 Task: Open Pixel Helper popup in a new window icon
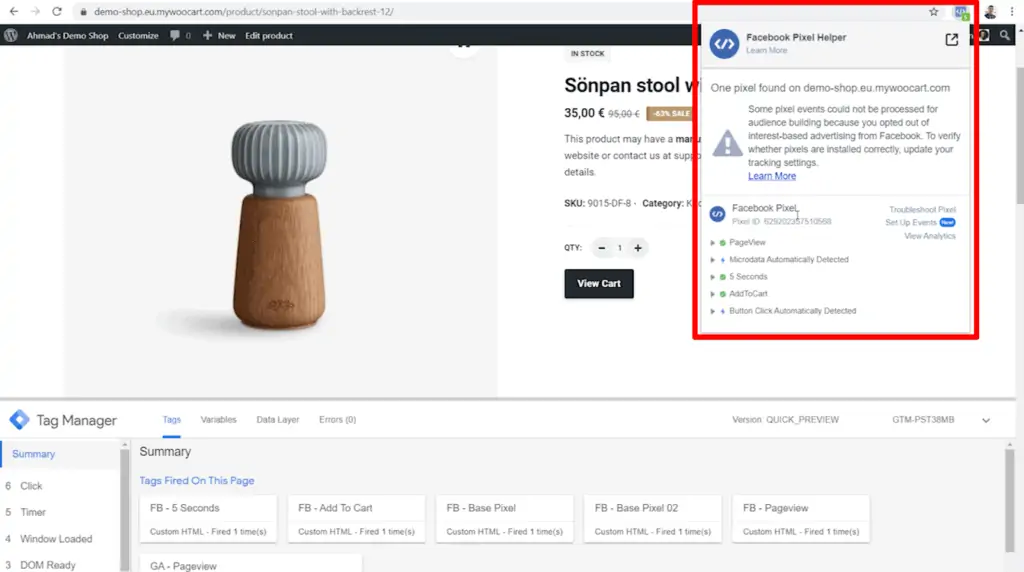pos(952,40)
